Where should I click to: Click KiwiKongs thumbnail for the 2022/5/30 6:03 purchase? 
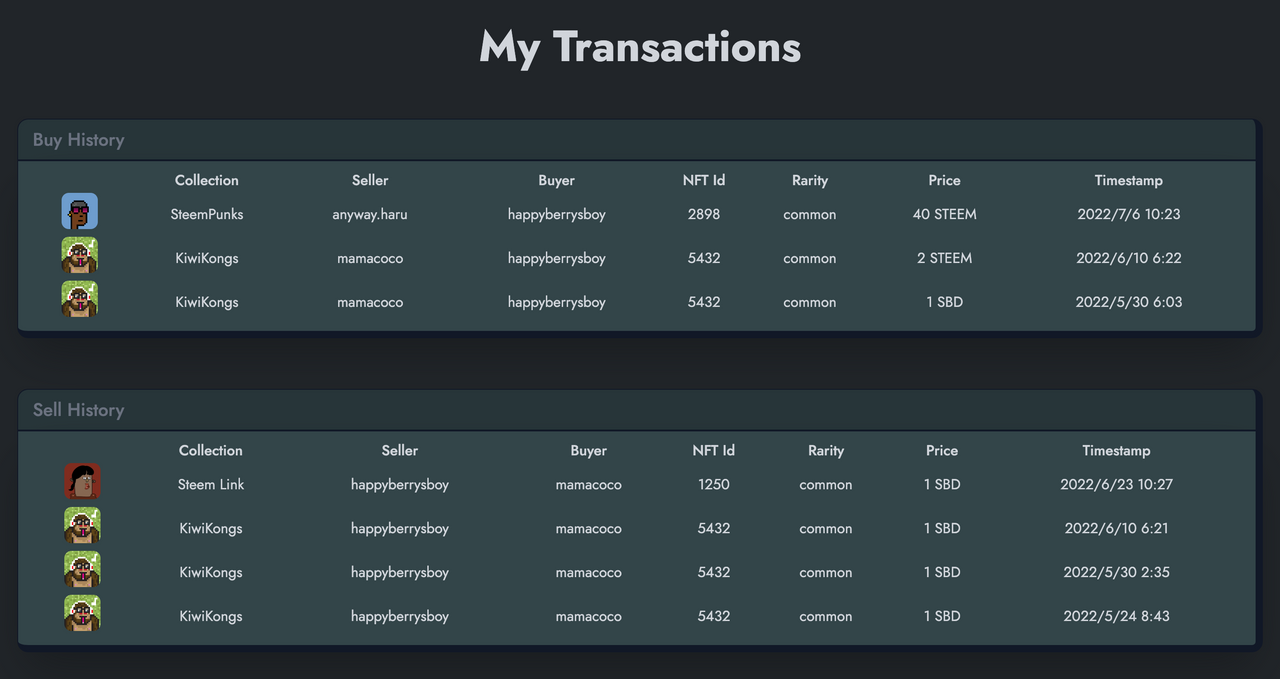[x=80, y=300]
